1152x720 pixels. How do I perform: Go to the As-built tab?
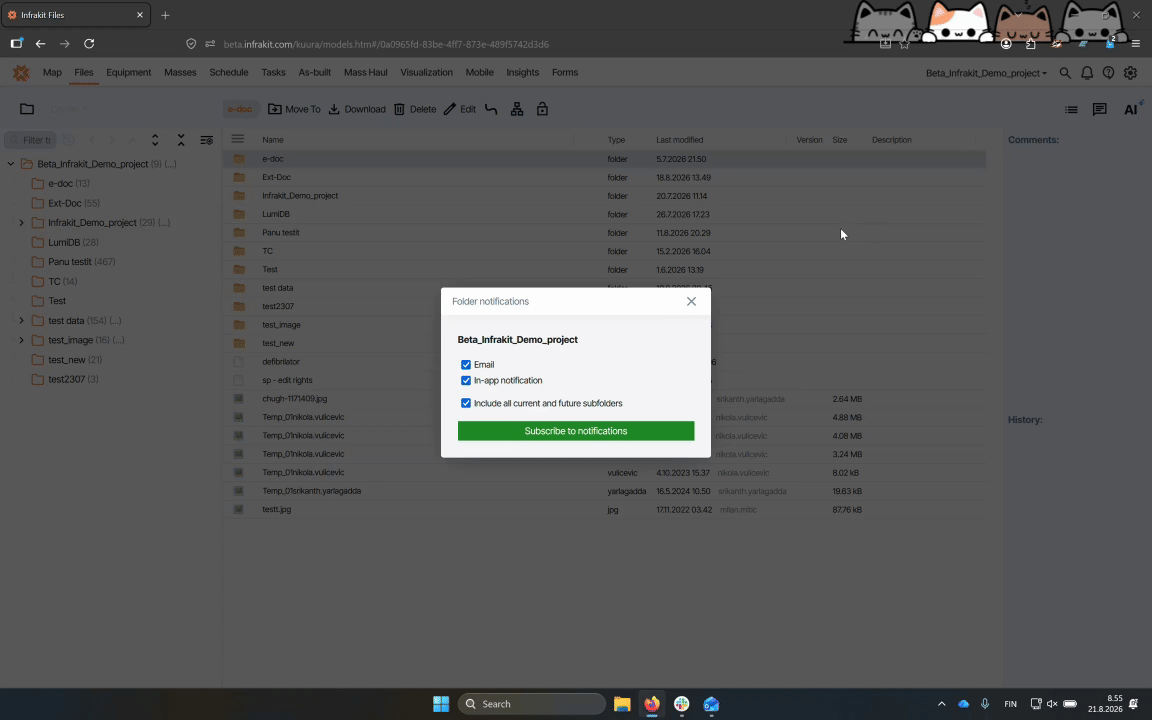[314, 73]
